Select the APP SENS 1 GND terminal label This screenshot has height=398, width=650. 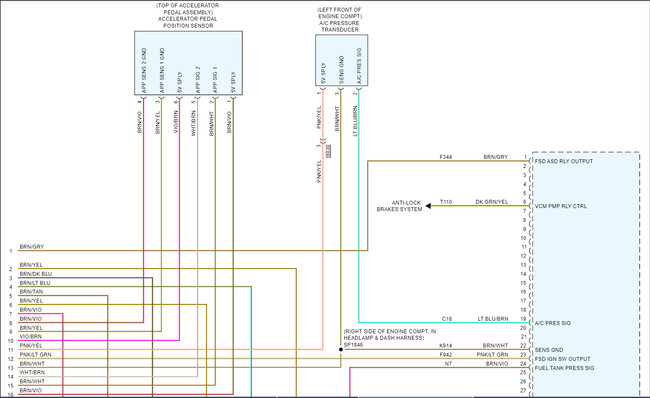pos(162,70)
